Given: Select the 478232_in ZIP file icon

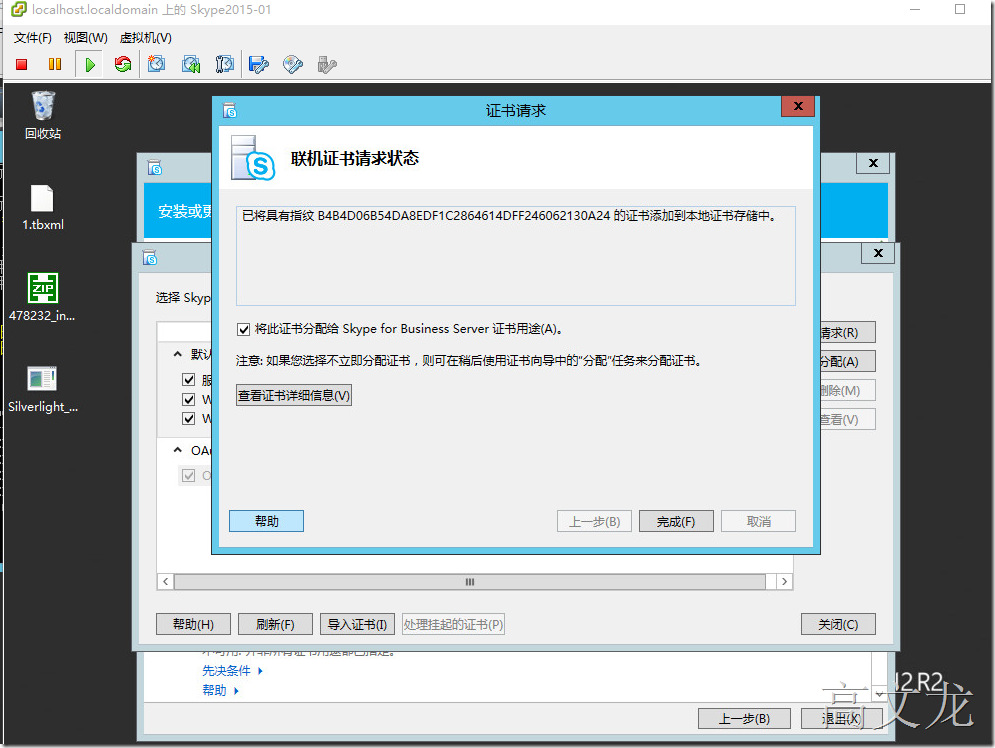Looking at the screenshot, I should (x=43, y=298).
